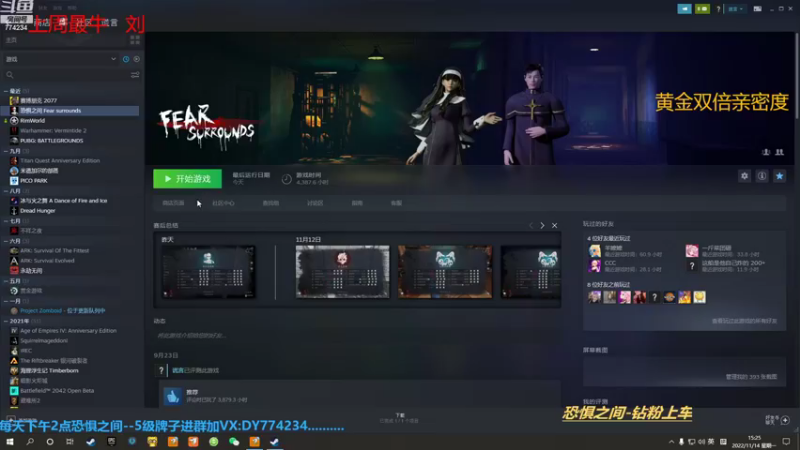
Task: Open the 游戏 library filter dropdown
Action: [x=61, y=59]
